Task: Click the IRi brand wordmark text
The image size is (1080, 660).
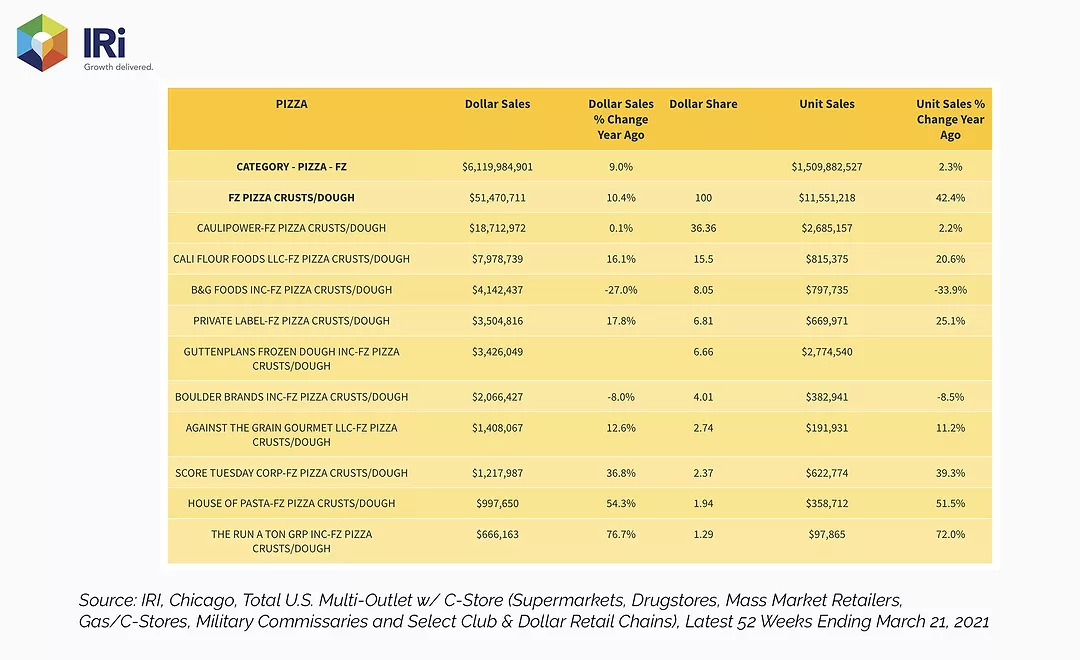Action: click(x=104, y=43)
